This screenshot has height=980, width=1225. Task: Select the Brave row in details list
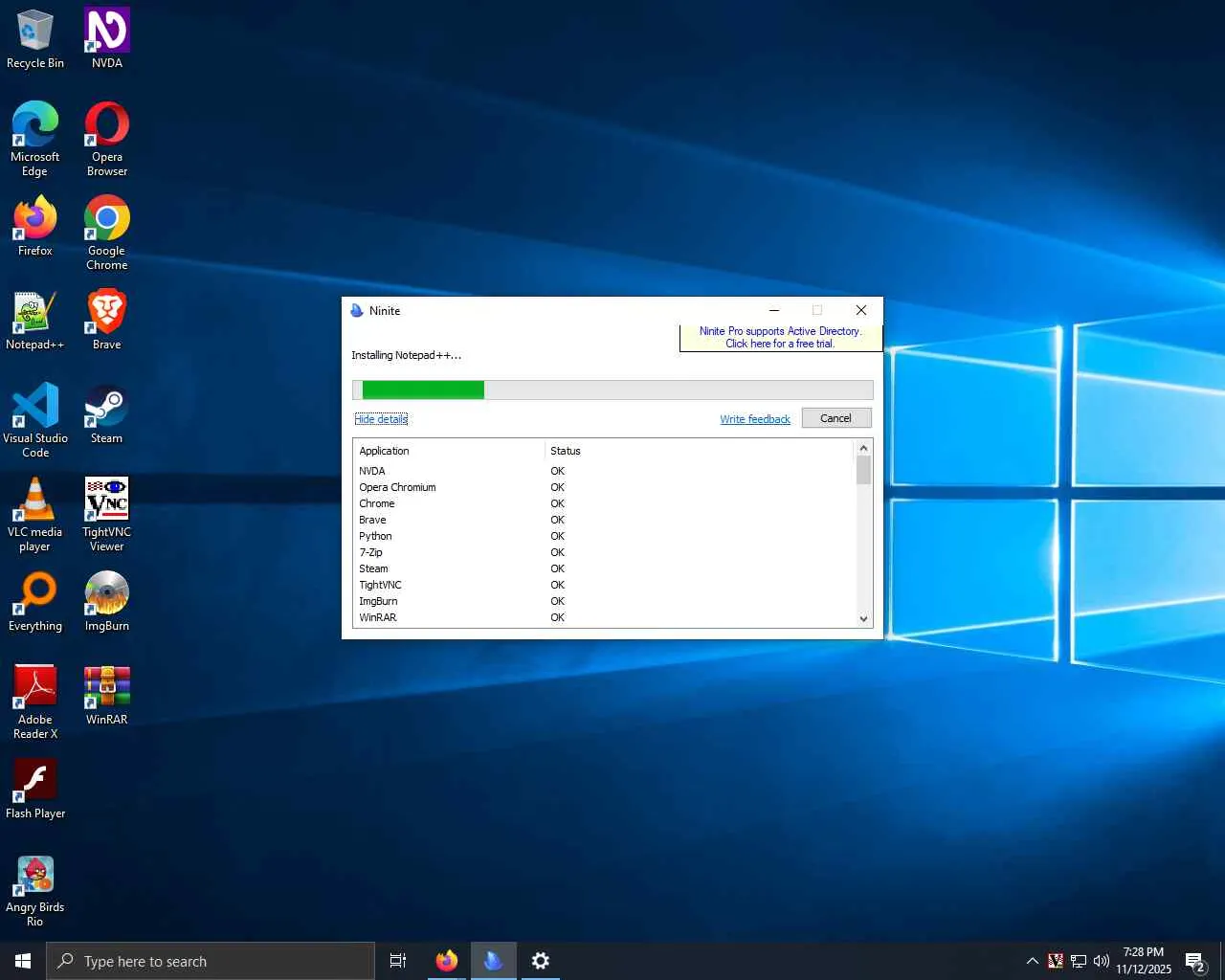coord(604,520)
